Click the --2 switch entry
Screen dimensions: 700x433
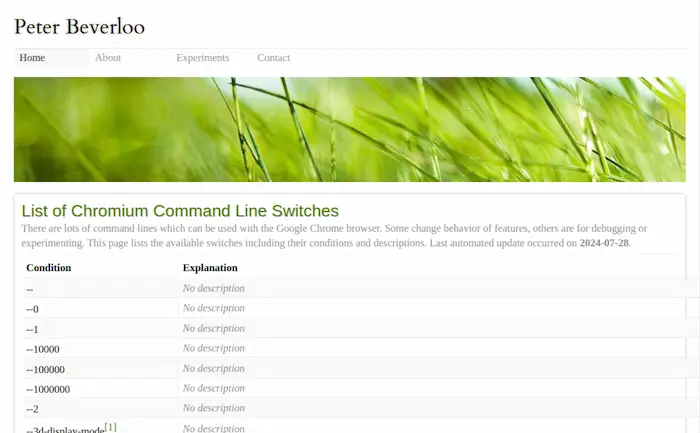tap(32, 409)
